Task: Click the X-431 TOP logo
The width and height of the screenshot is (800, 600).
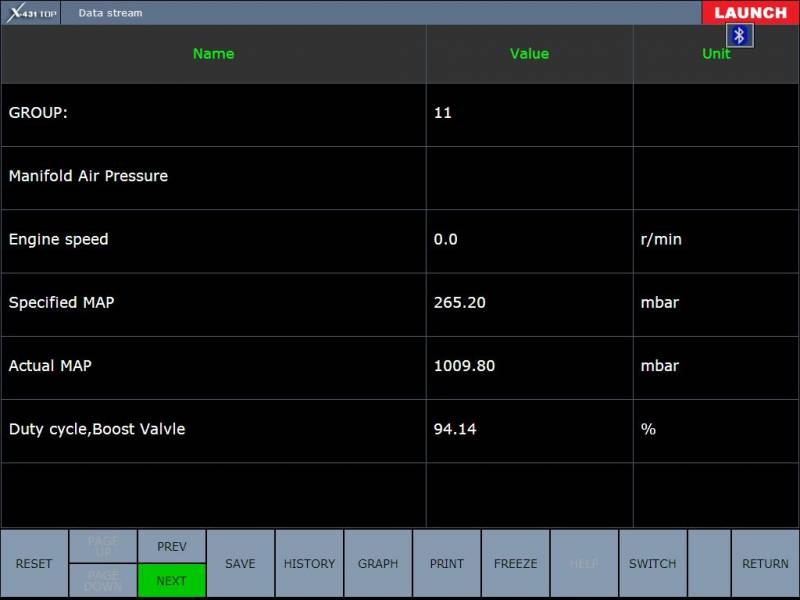Action: 31,13
